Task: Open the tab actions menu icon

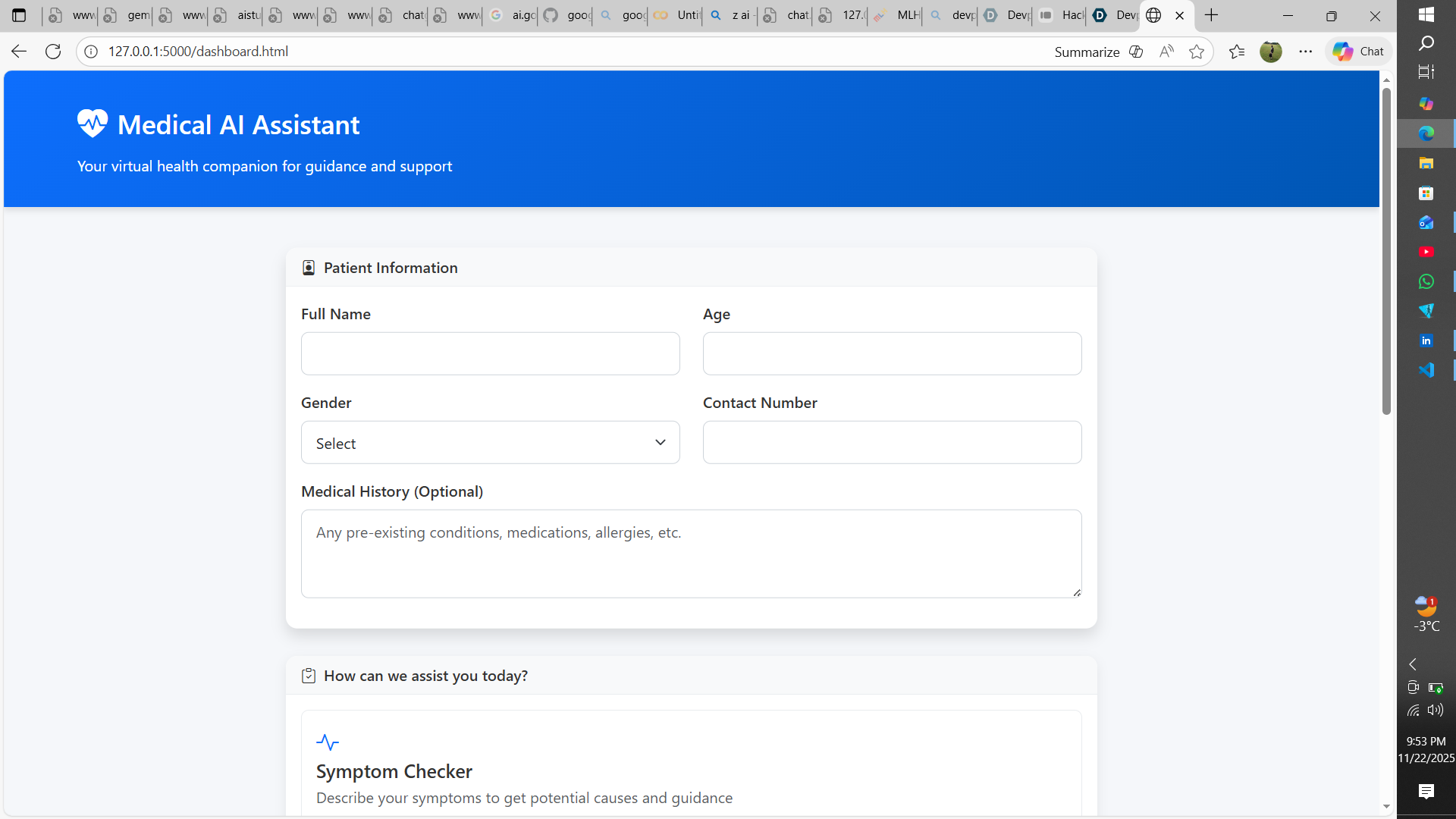Action: point(19,15)
